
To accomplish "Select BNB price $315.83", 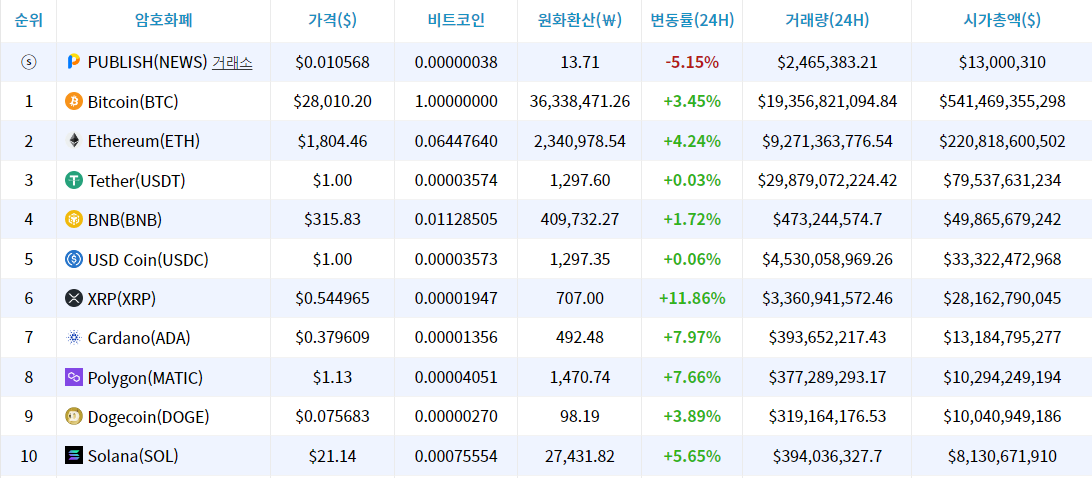I will pos(332,219).
